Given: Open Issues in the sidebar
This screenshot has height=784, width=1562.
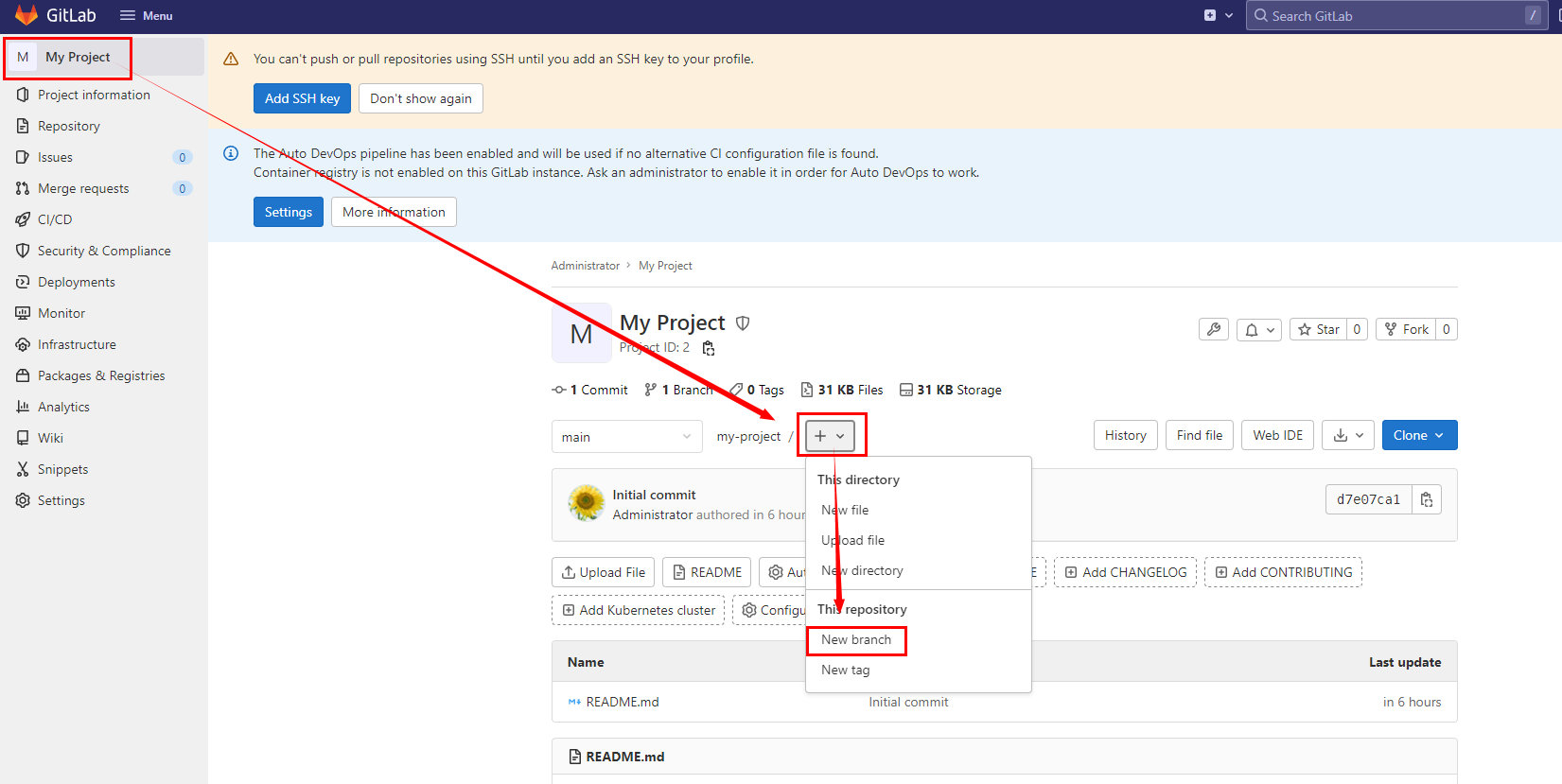Looking at the screenshot, I should [55, 157].
